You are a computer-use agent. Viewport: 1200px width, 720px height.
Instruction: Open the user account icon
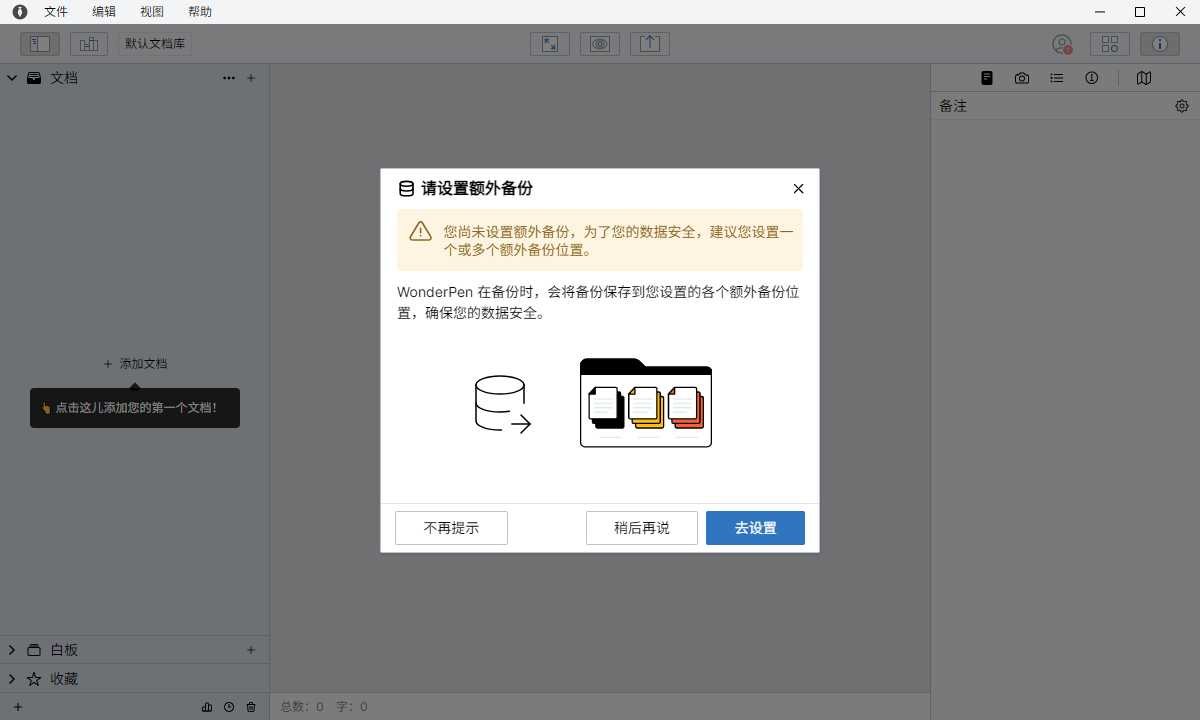point(1062,44)
